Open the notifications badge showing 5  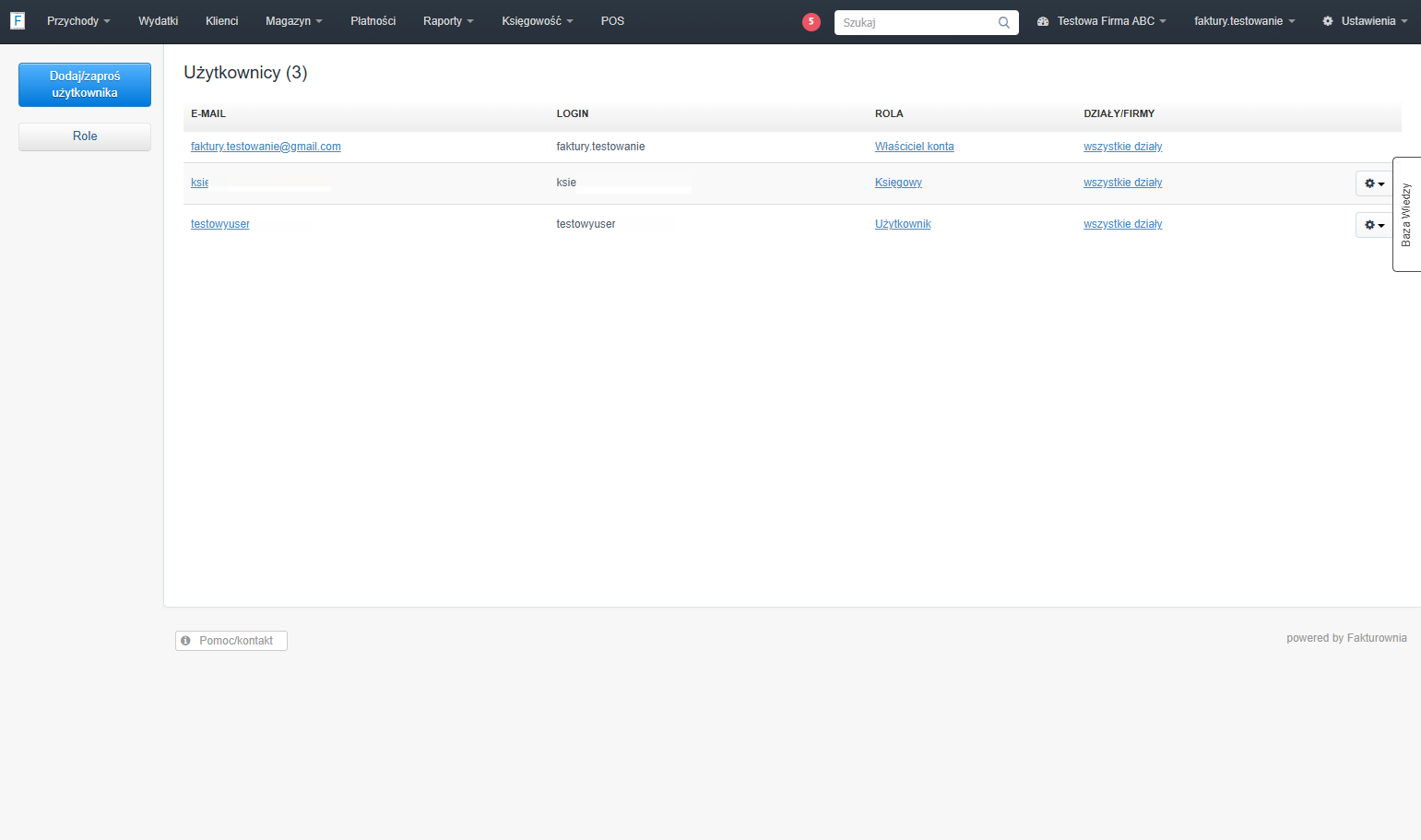[x=811, y=22]
